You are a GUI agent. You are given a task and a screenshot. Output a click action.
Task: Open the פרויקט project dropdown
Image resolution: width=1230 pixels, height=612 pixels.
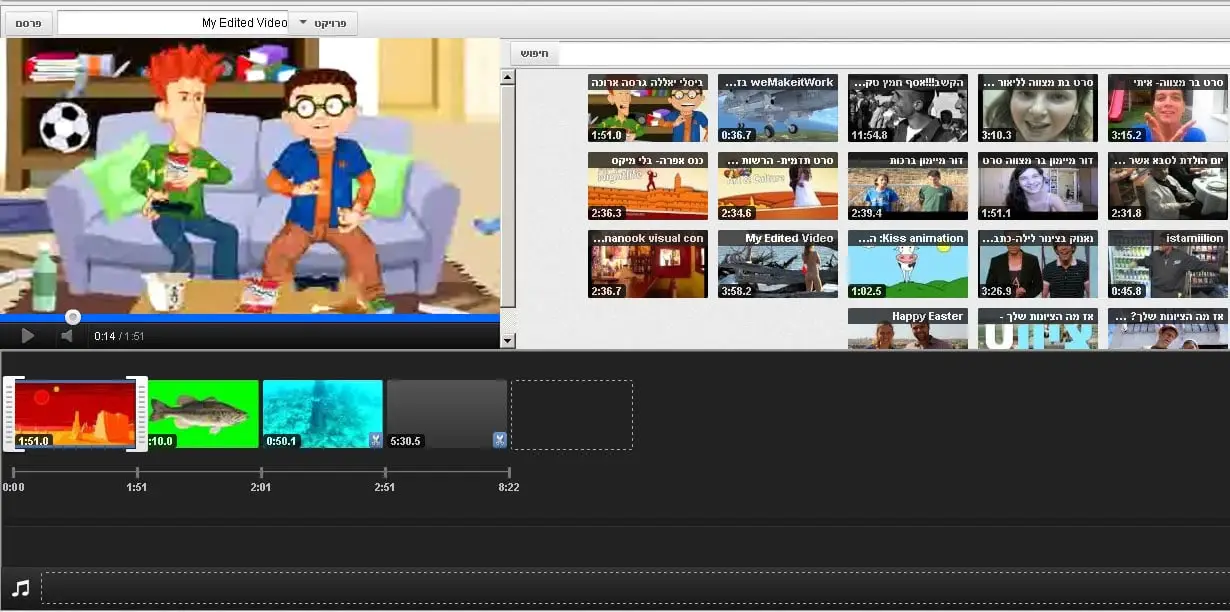click(322, 23)
